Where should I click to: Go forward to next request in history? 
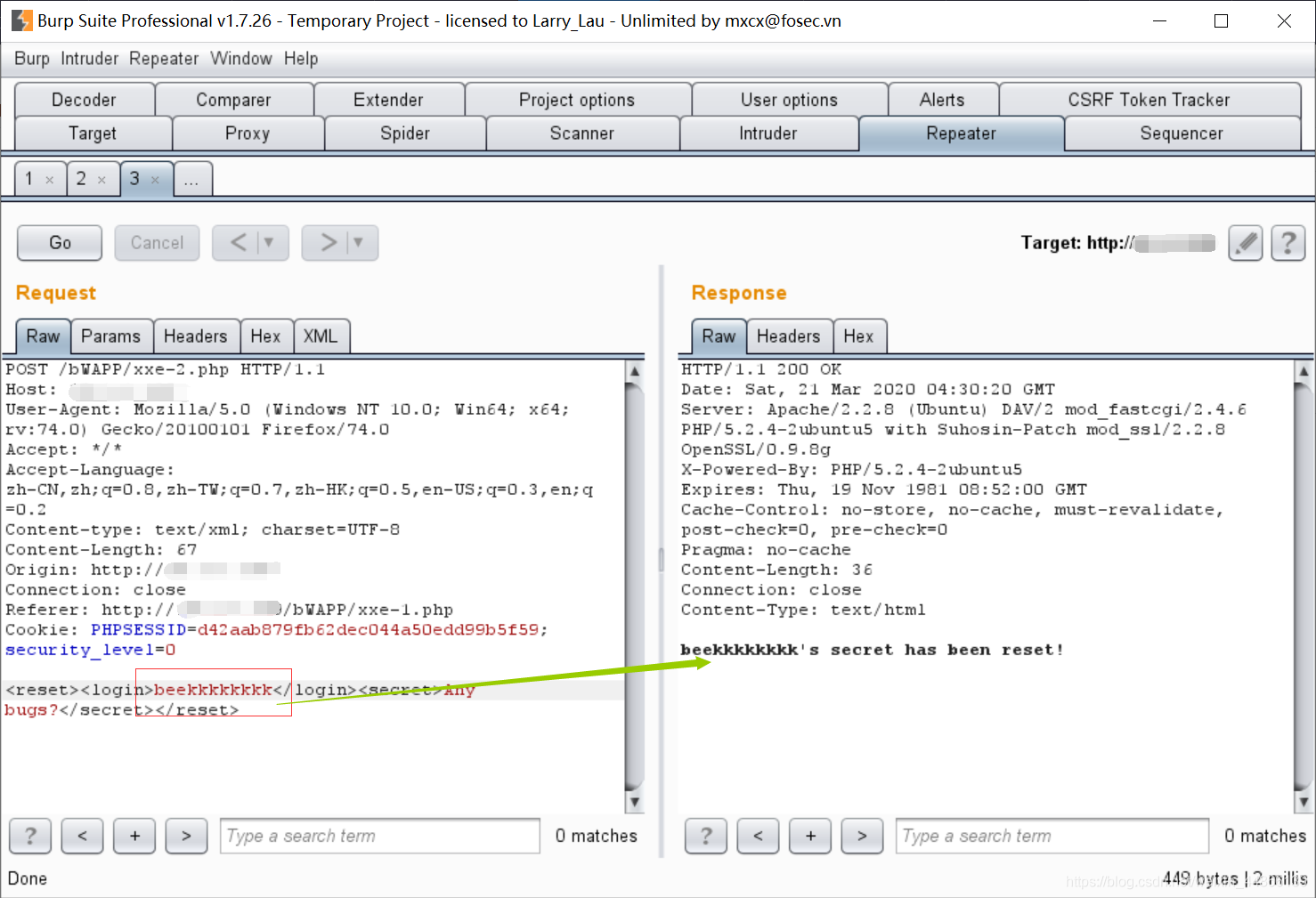[x=329, y=242]
